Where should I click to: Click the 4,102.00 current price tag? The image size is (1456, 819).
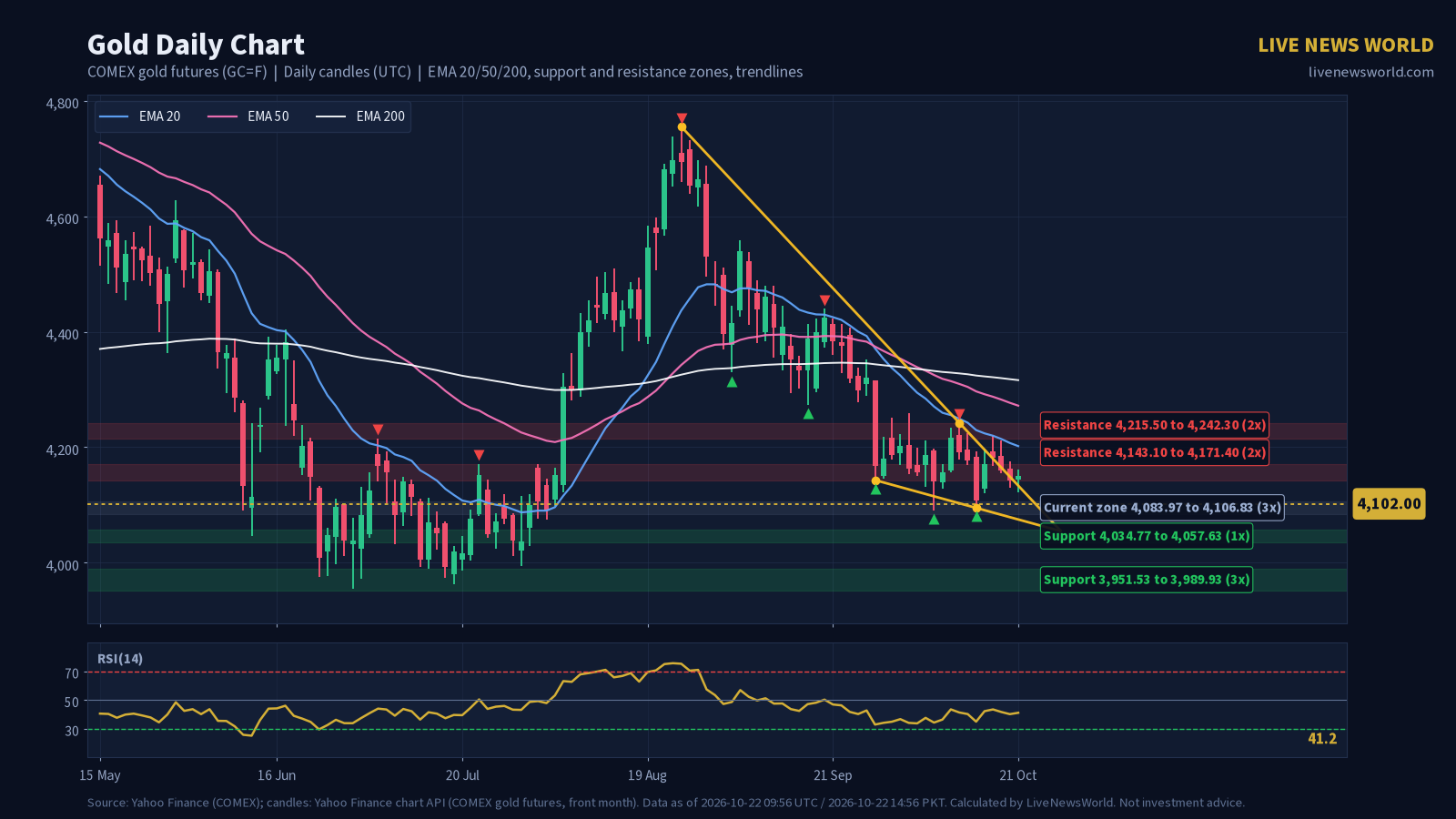(1389, 504)
